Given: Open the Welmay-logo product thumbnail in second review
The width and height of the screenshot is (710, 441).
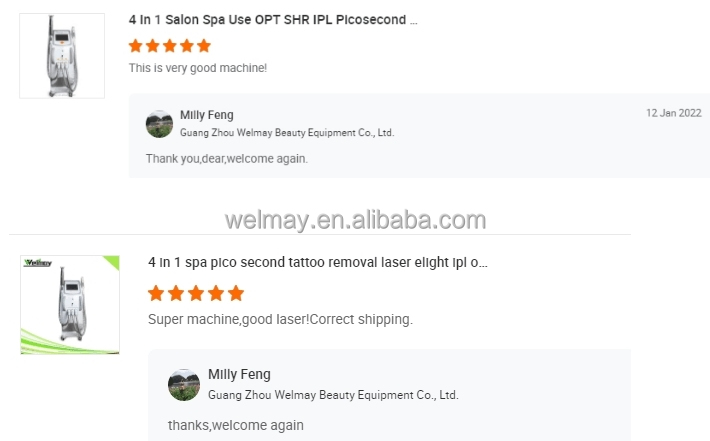Looking at the screenshot, I should click(x=70, y=305).
